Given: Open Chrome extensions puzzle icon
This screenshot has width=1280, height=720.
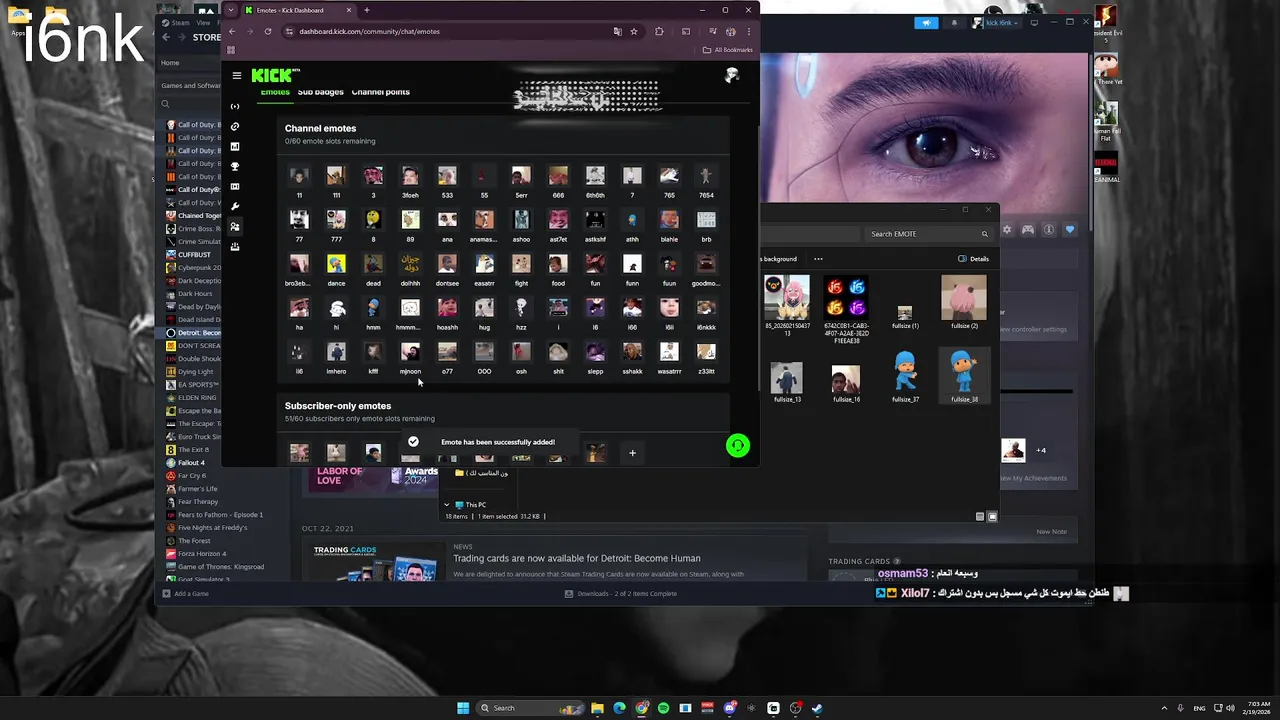Looking at the screenshot, I should click(659, 31).
